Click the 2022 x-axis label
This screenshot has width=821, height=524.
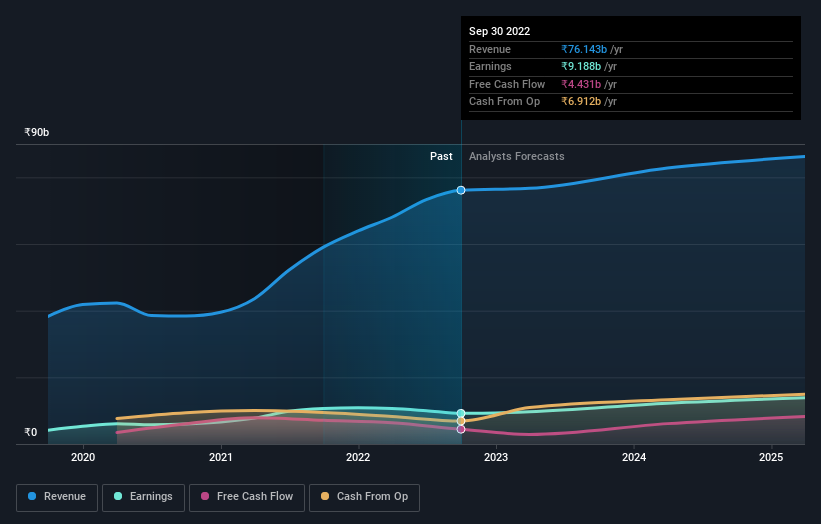358,458
